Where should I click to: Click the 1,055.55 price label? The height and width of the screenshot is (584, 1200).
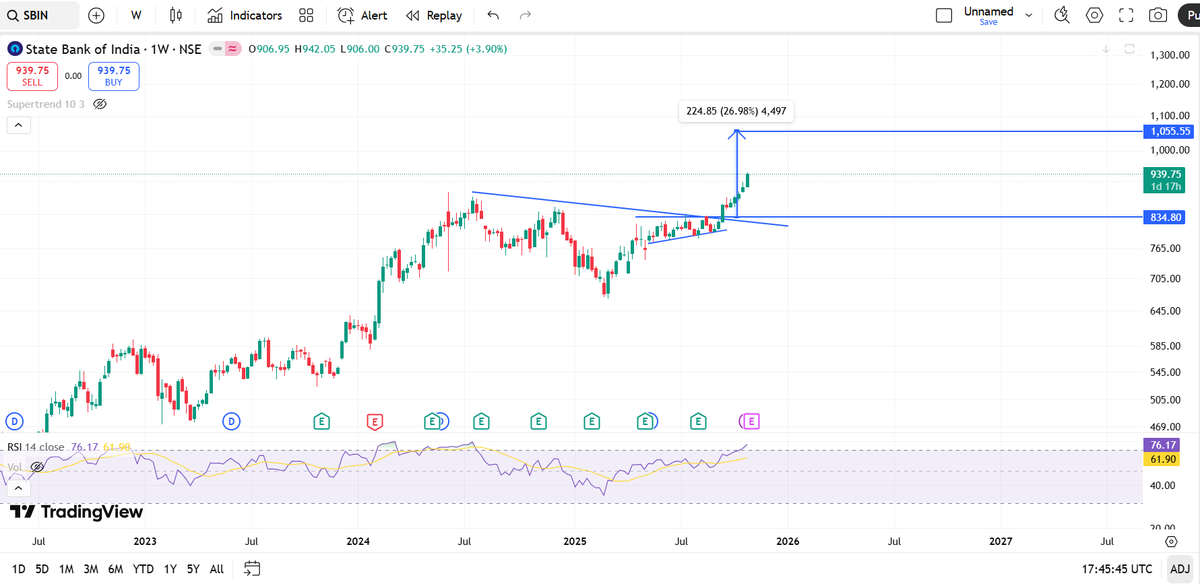coord(1171,131)
